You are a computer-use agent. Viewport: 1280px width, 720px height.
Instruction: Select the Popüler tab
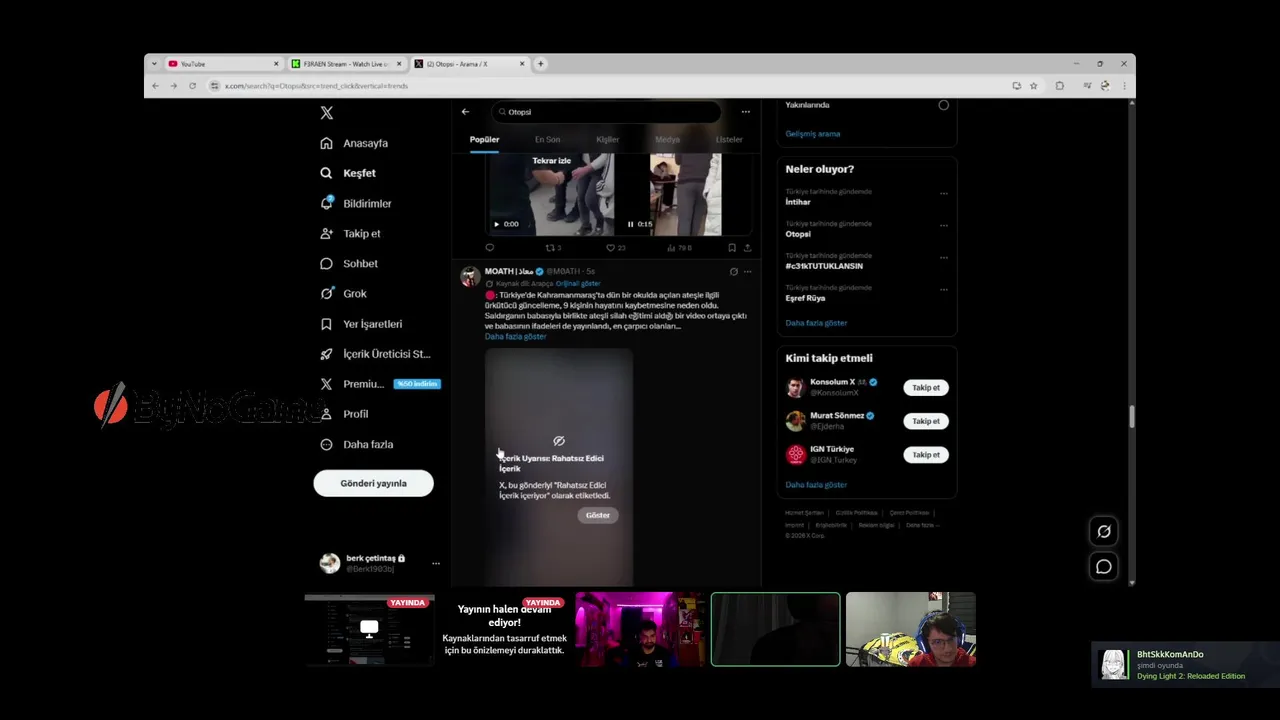coord(484,140)
